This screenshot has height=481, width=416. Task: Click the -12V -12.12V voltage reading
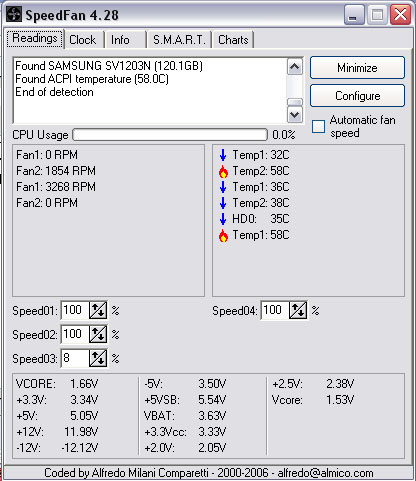click(57, 448)
